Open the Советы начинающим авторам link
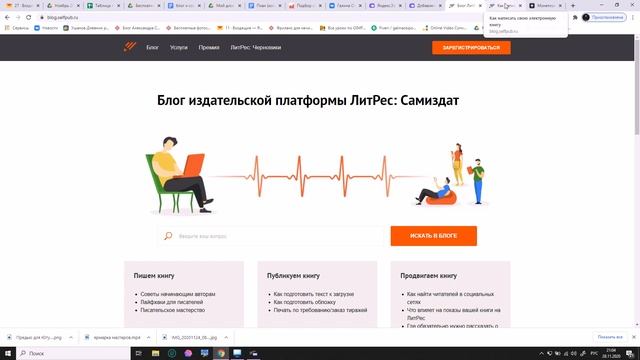 178,294
